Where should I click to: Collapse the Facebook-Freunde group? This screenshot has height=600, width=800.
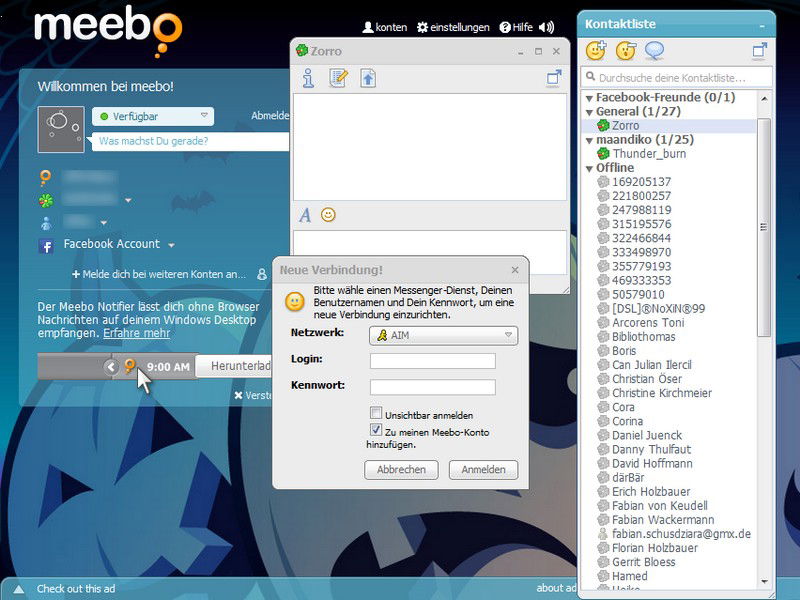[x=589, y=98]
